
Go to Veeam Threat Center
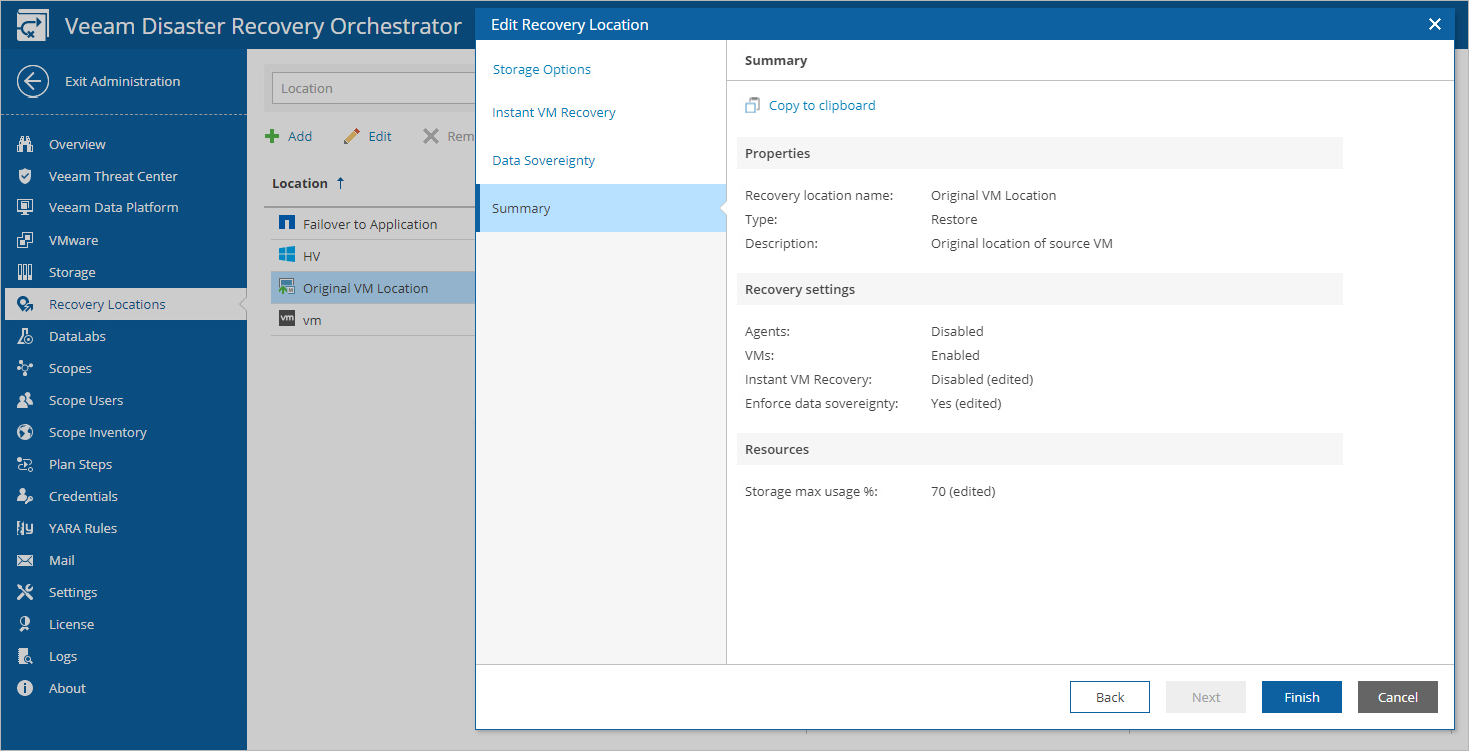pyautogui.click(x=113, y=176)
